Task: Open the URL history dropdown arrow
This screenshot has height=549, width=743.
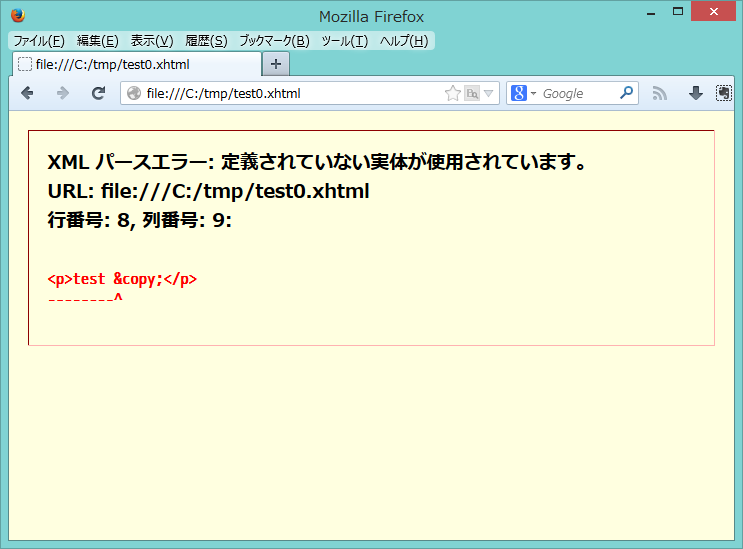Action: click(x=489, y=93)
